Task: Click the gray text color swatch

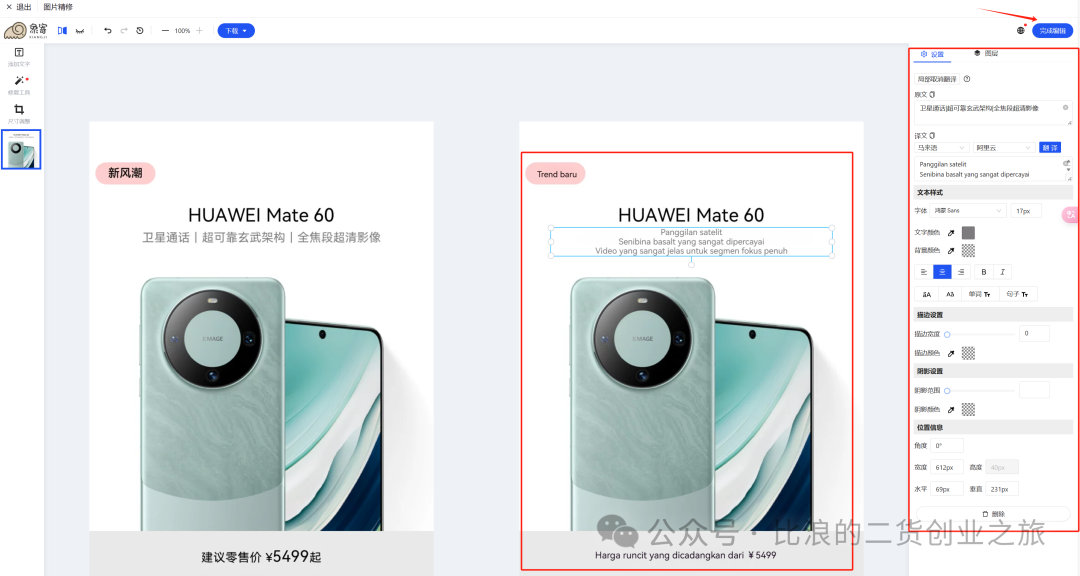Action: pyautogui.click(x=968, y=233)
